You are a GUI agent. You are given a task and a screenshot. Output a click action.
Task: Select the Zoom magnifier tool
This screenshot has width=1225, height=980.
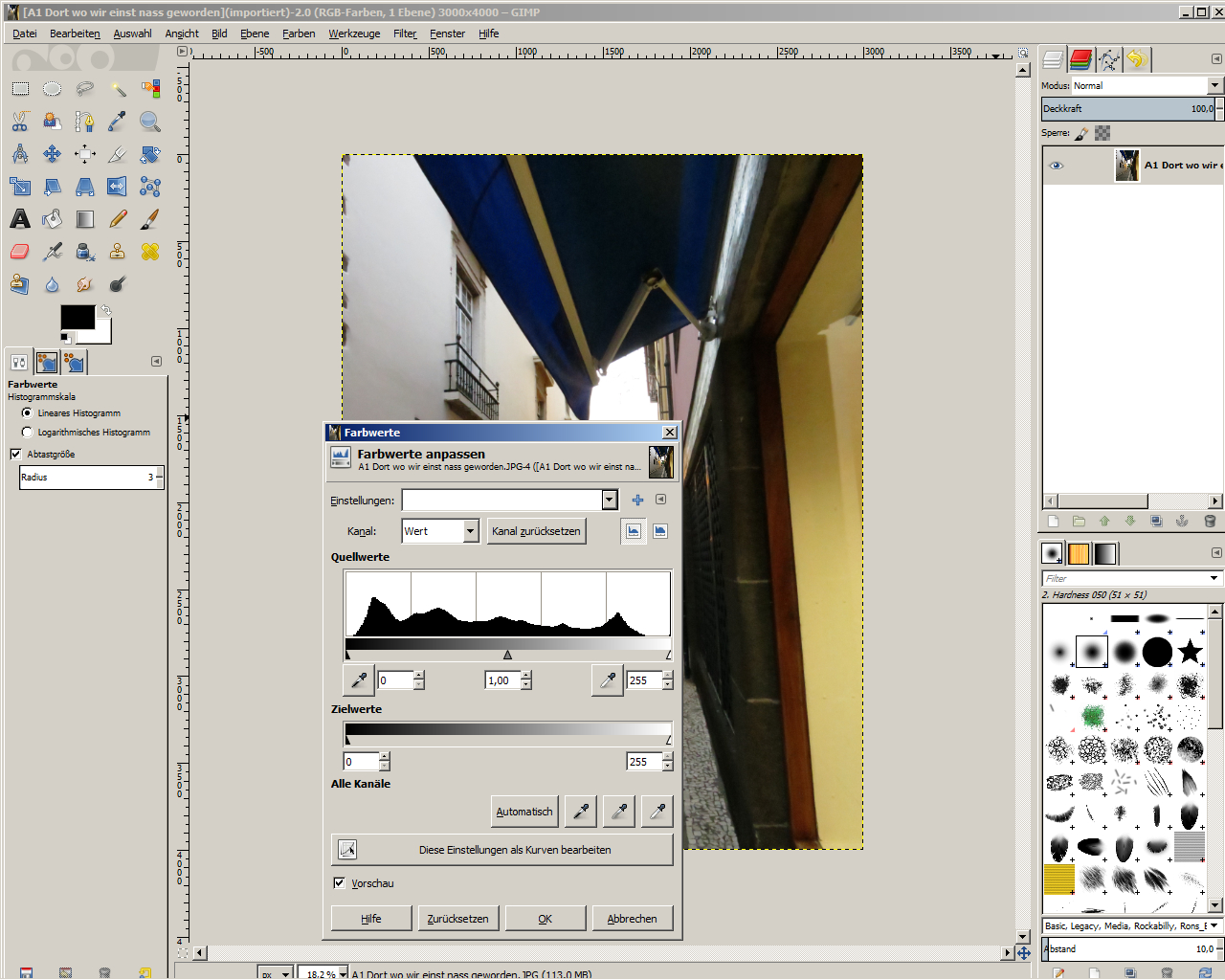[150, 122]
